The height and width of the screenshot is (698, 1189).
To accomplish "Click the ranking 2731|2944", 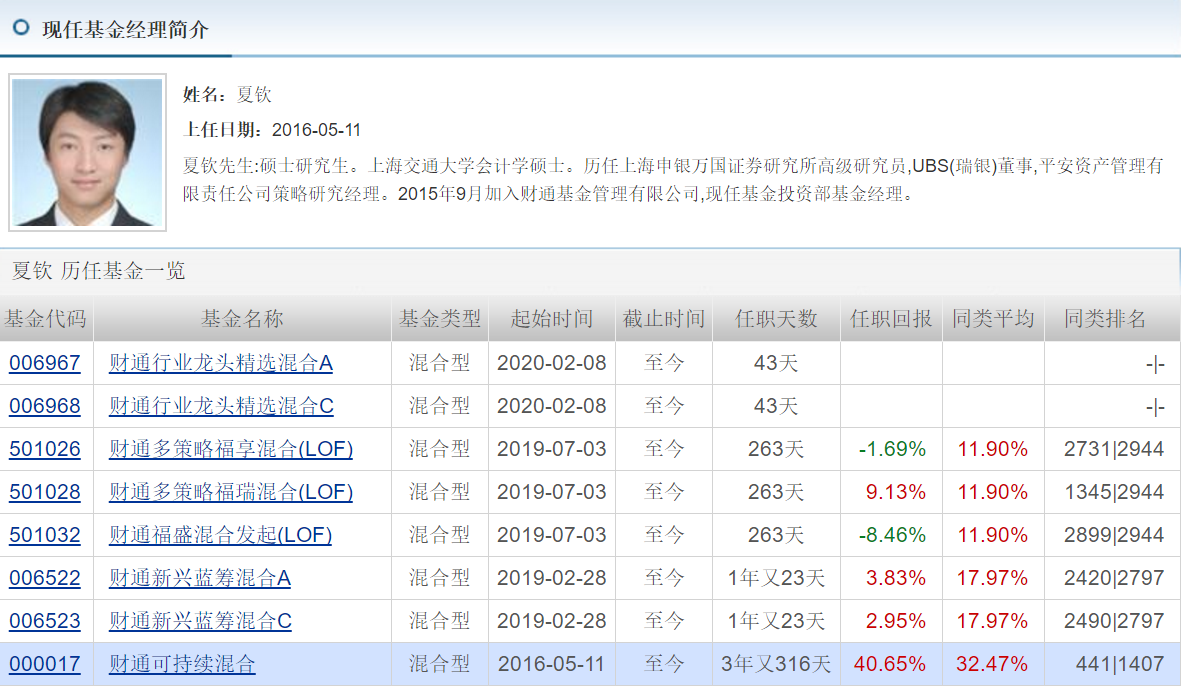I will click(x=1114, y=449).
